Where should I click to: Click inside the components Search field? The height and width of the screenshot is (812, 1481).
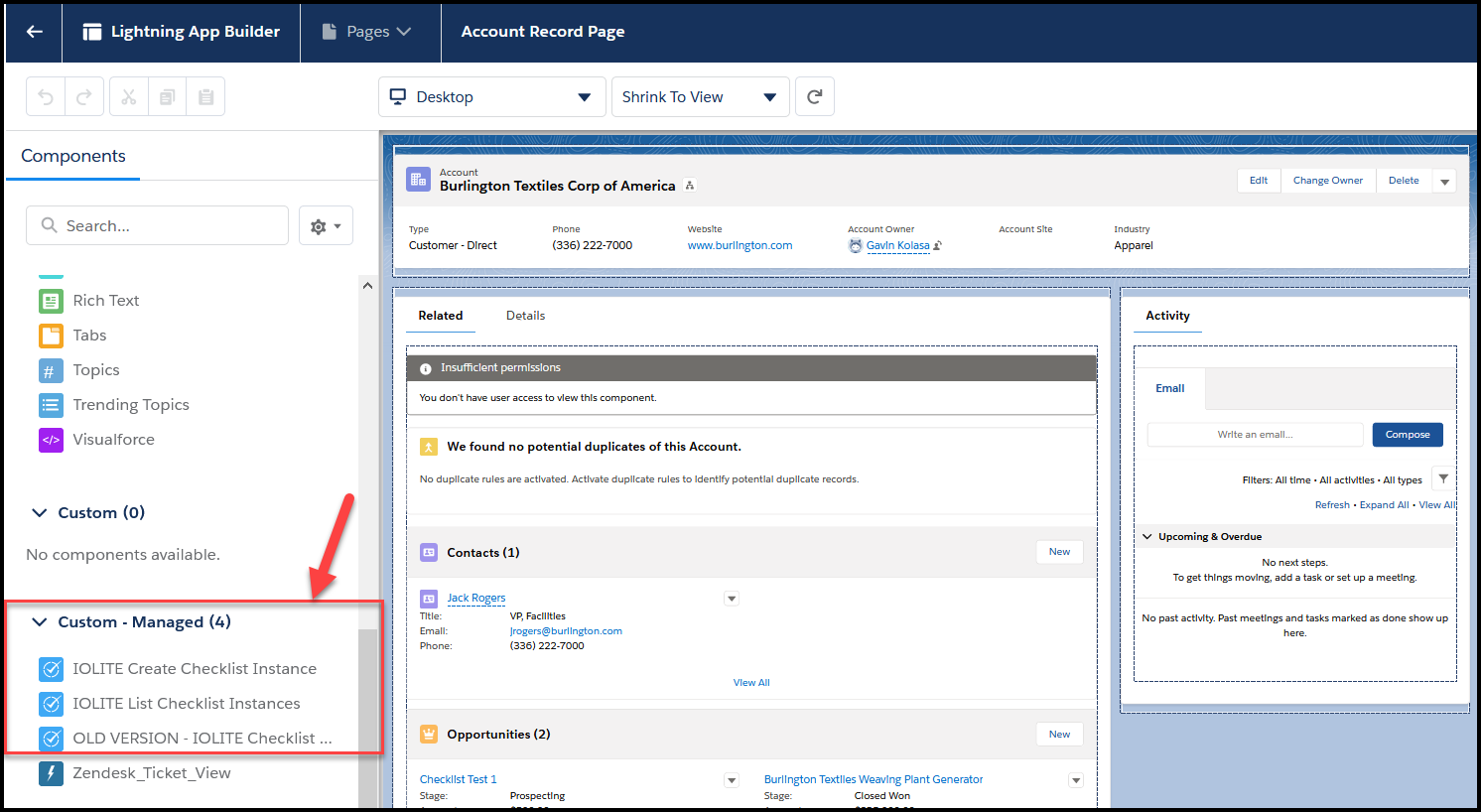(156, 225)
